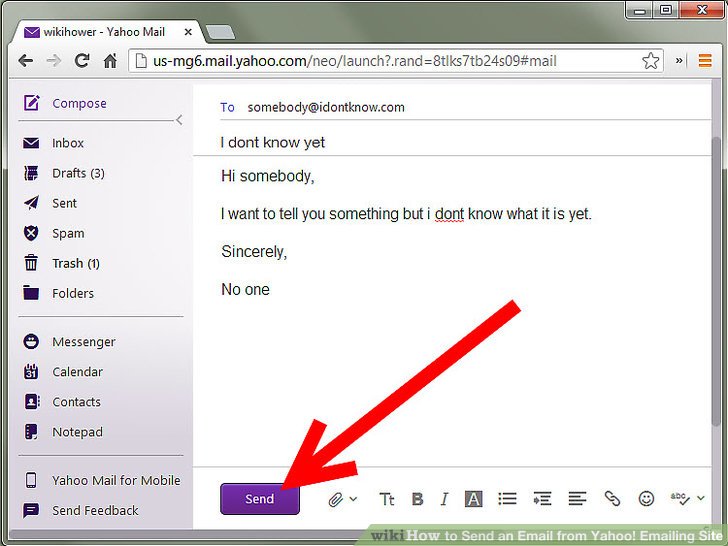Click the To label link
The image size is (728, 546).
click(227, 107)
